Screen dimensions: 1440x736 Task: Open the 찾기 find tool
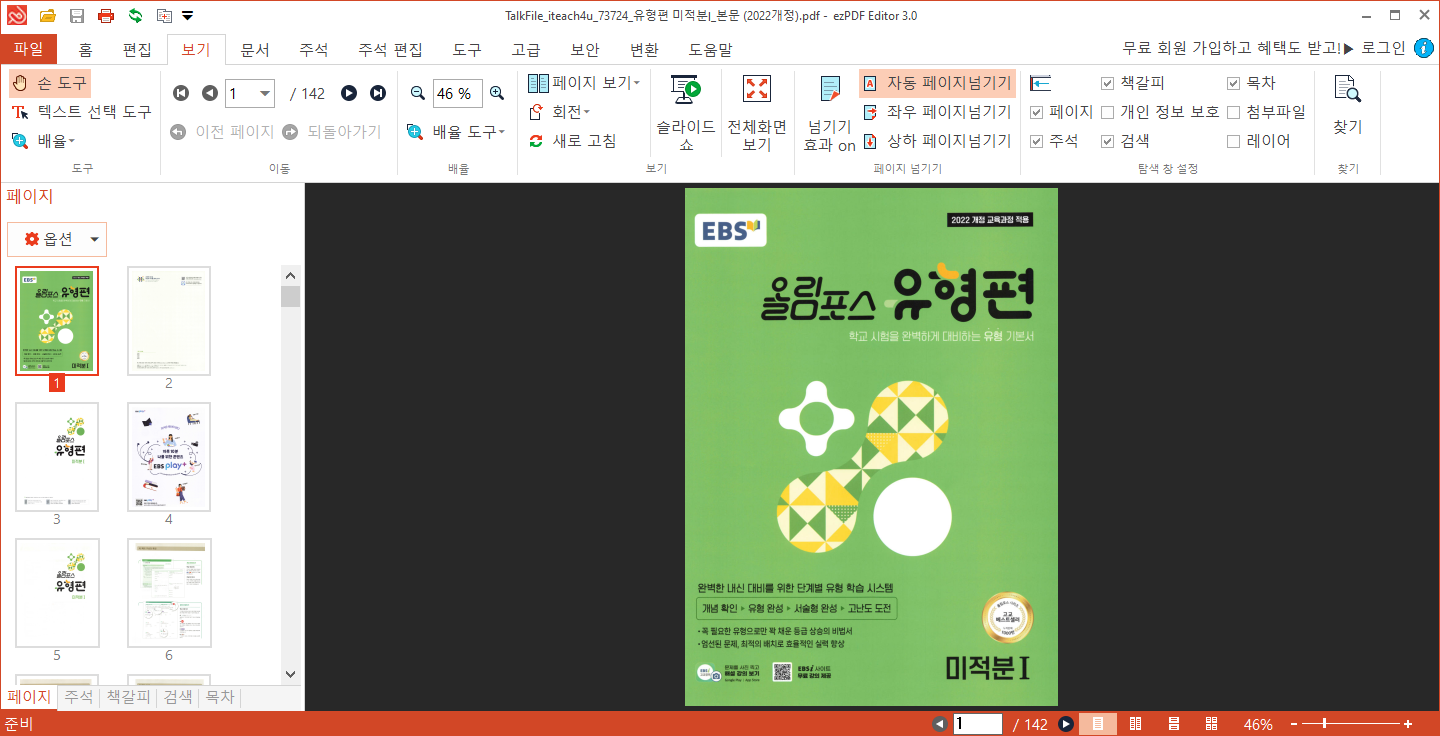tap(1348, 104)
